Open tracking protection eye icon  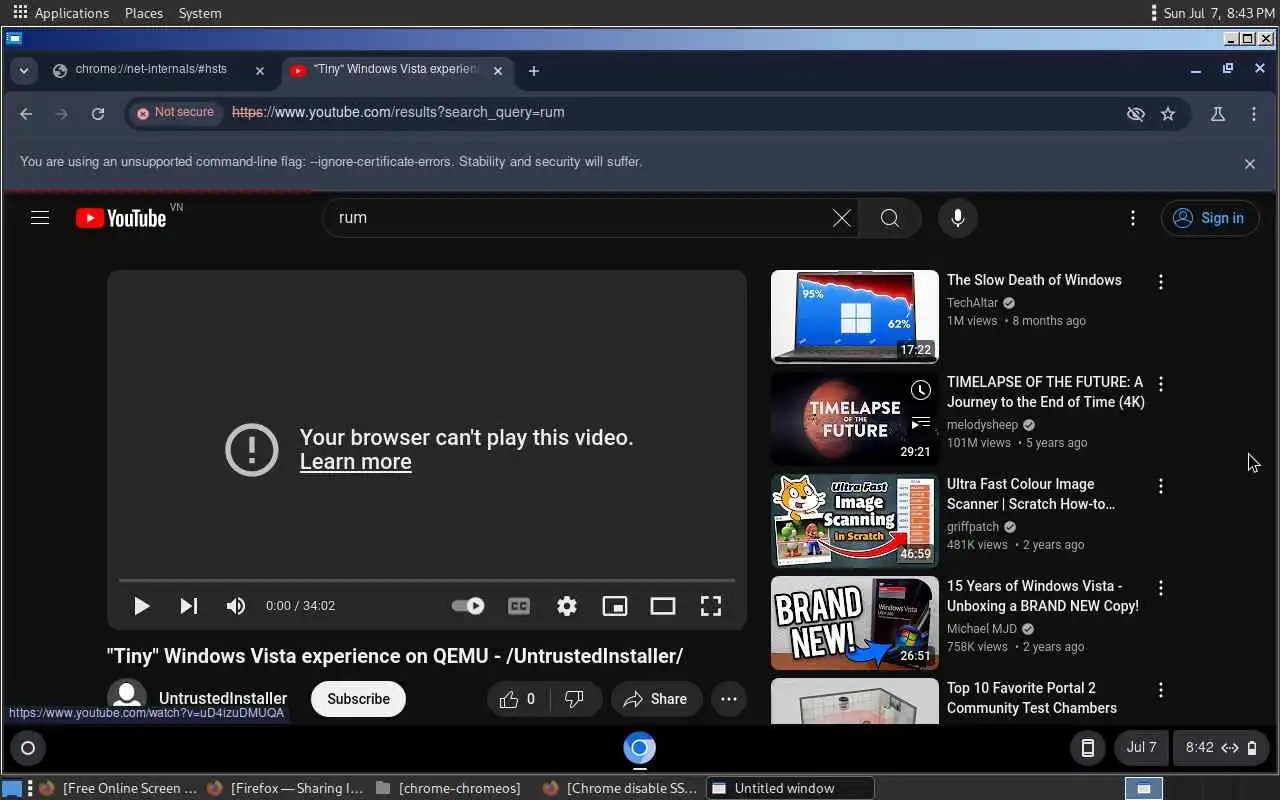click(x=1136, y=114)
